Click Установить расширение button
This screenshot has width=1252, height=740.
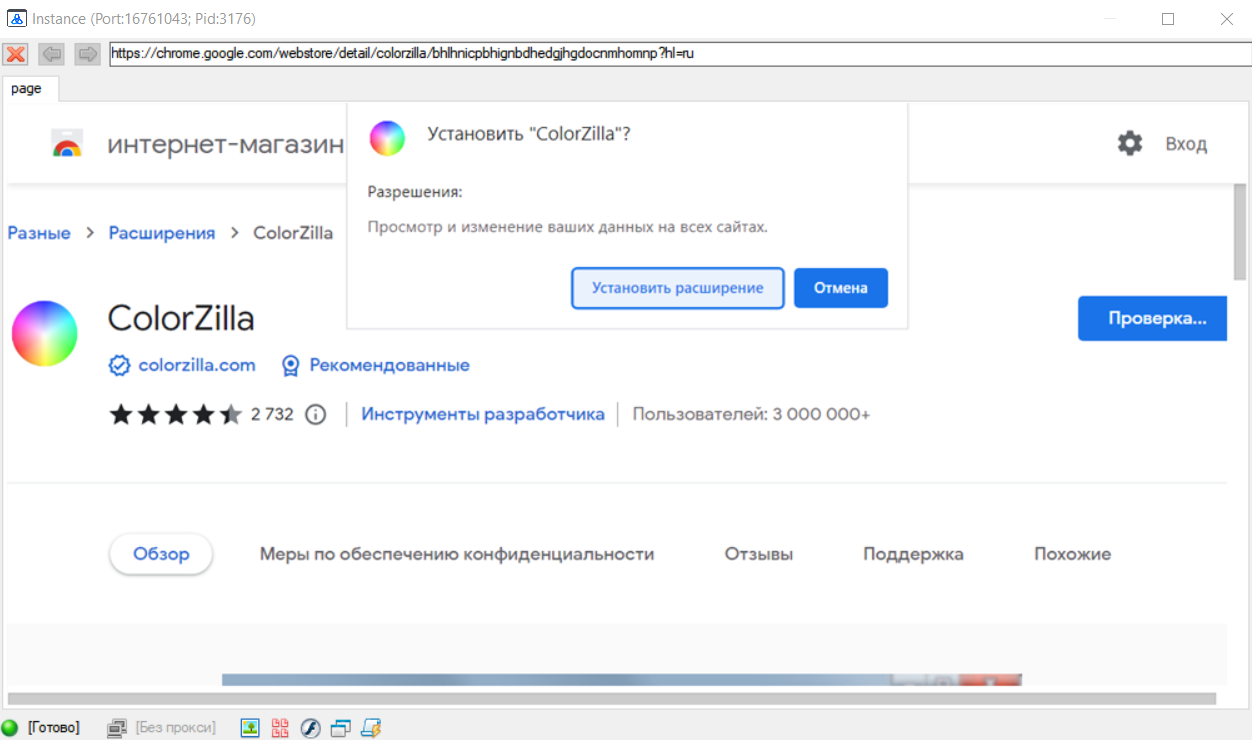pos(678,288)
